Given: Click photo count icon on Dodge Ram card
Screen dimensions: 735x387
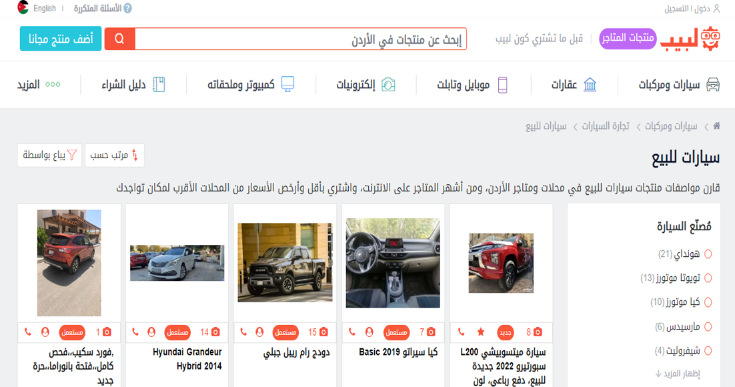Looking at the screenshot, I should coord(323,332).
